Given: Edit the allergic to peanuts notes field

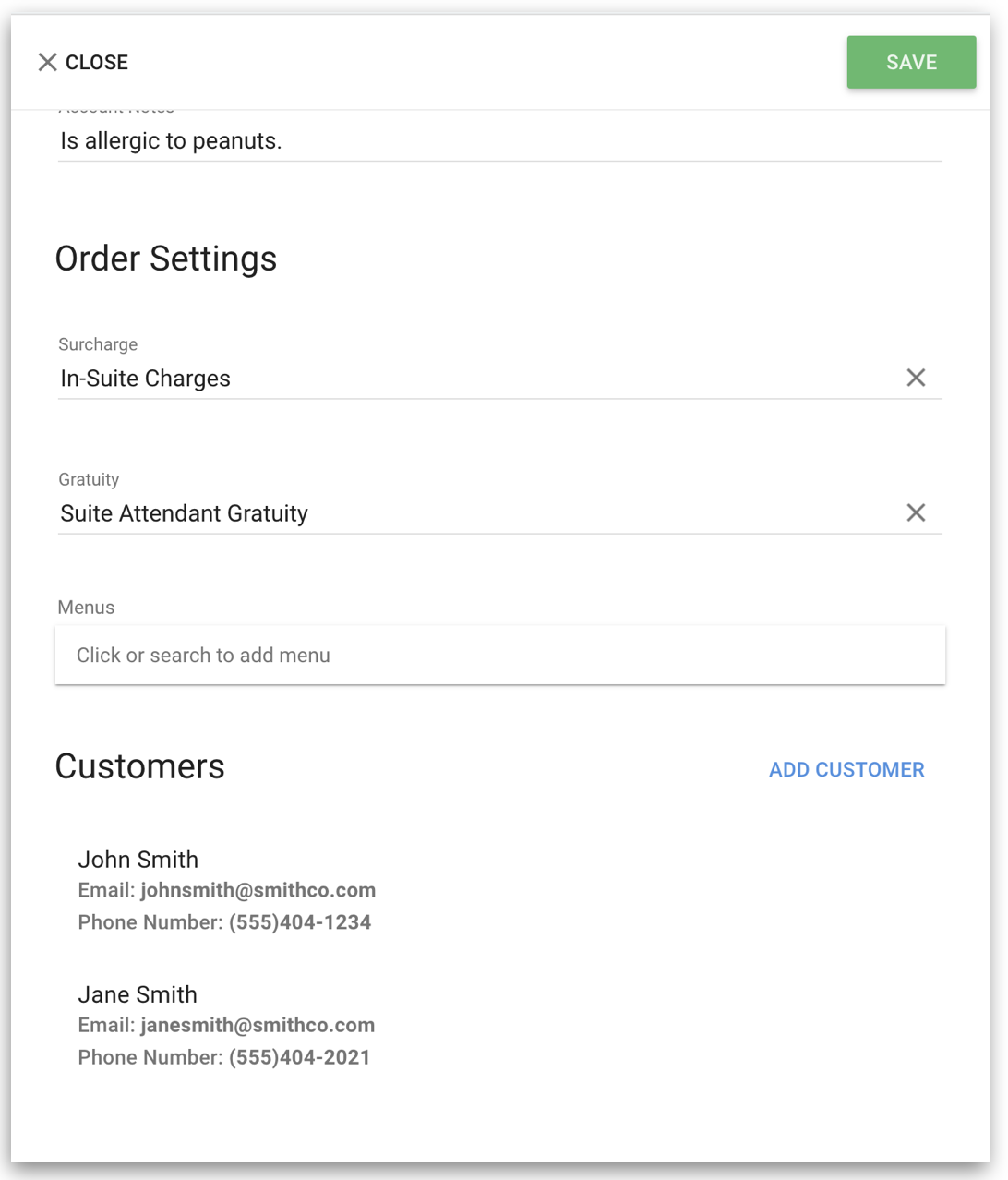Looking at the screenshot, I should coord(500,141).
